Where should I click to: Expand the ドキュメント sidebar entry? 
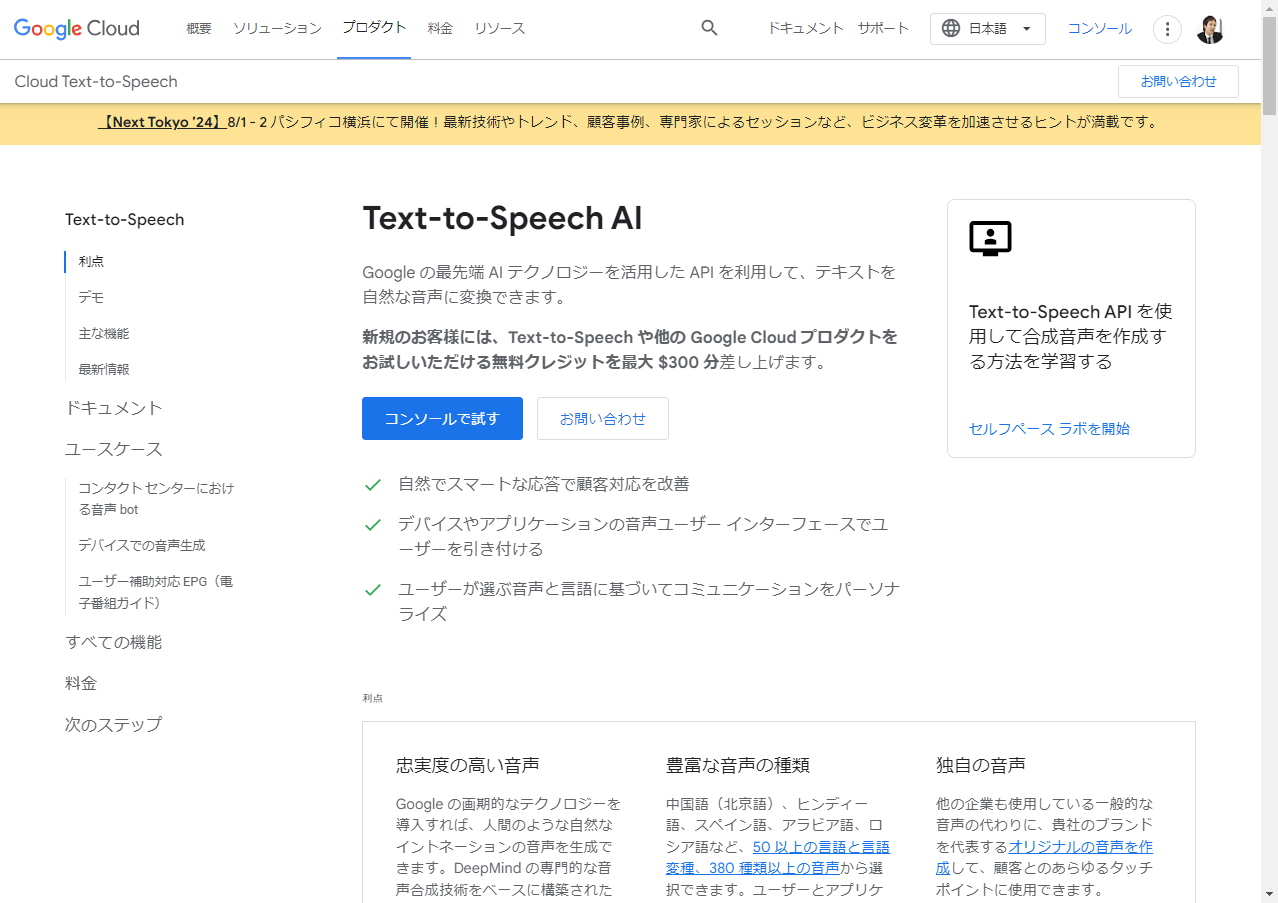click(113, 407)
